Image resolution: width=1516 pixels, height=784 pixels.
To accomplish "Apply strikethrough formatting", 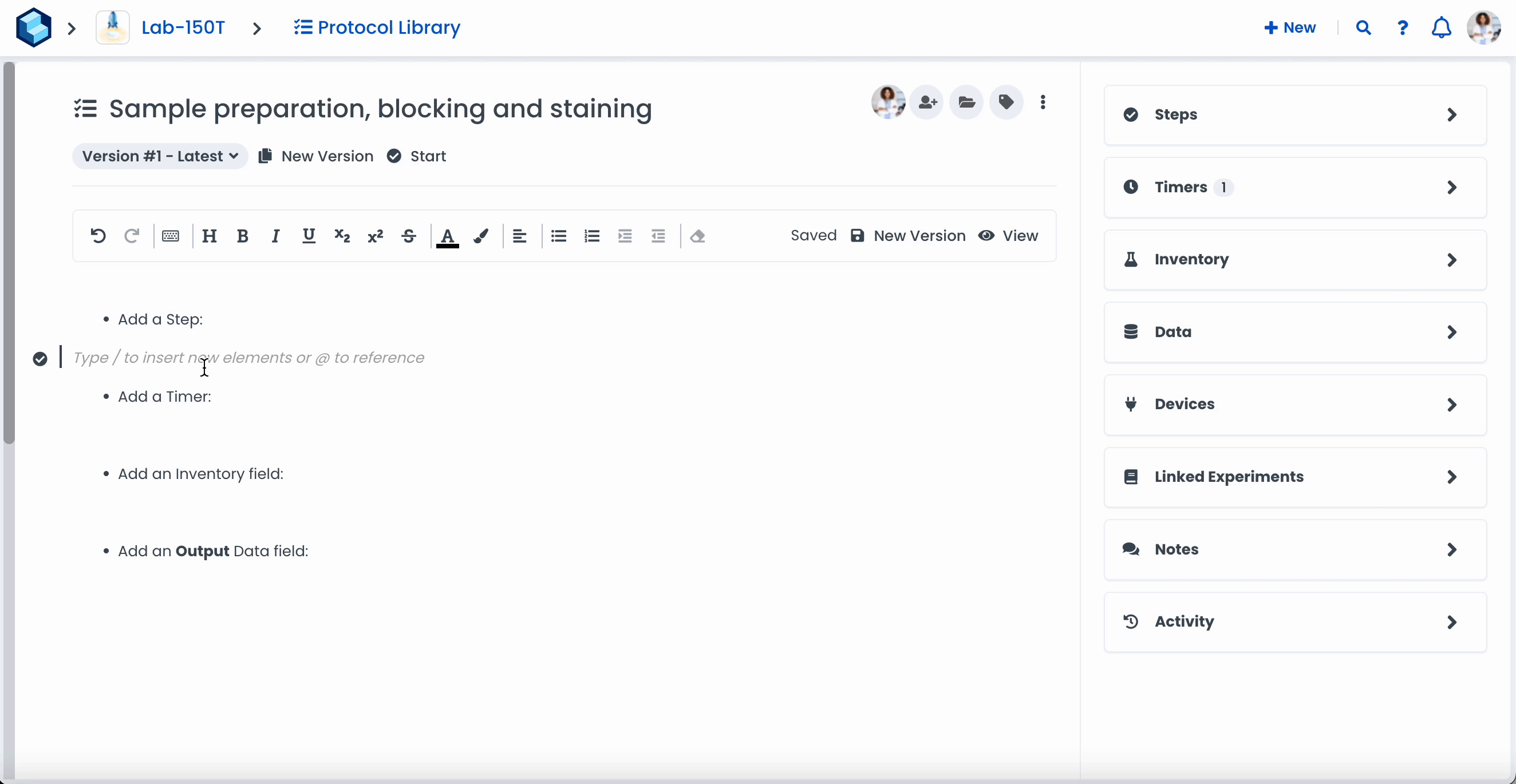I will pos(408,236).
